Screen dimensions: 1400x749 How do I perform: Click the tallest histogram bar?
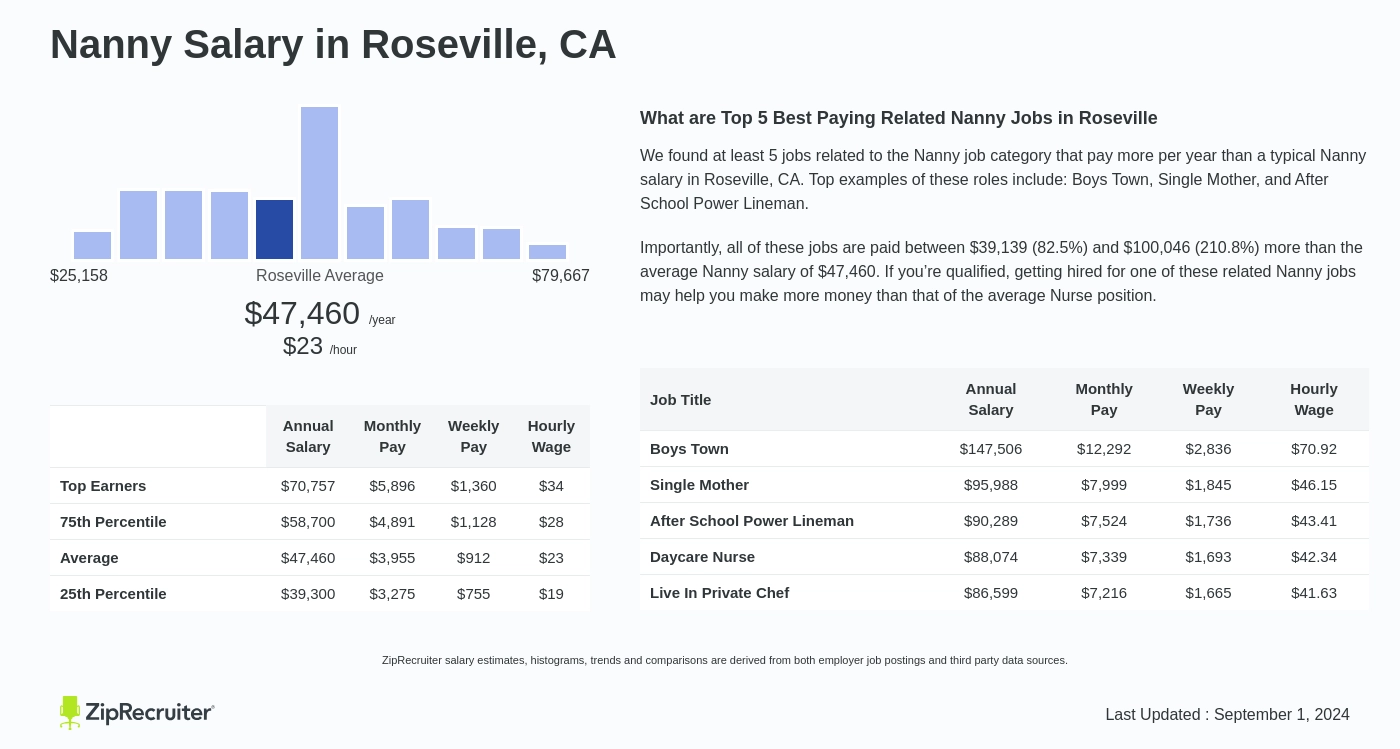319,183
